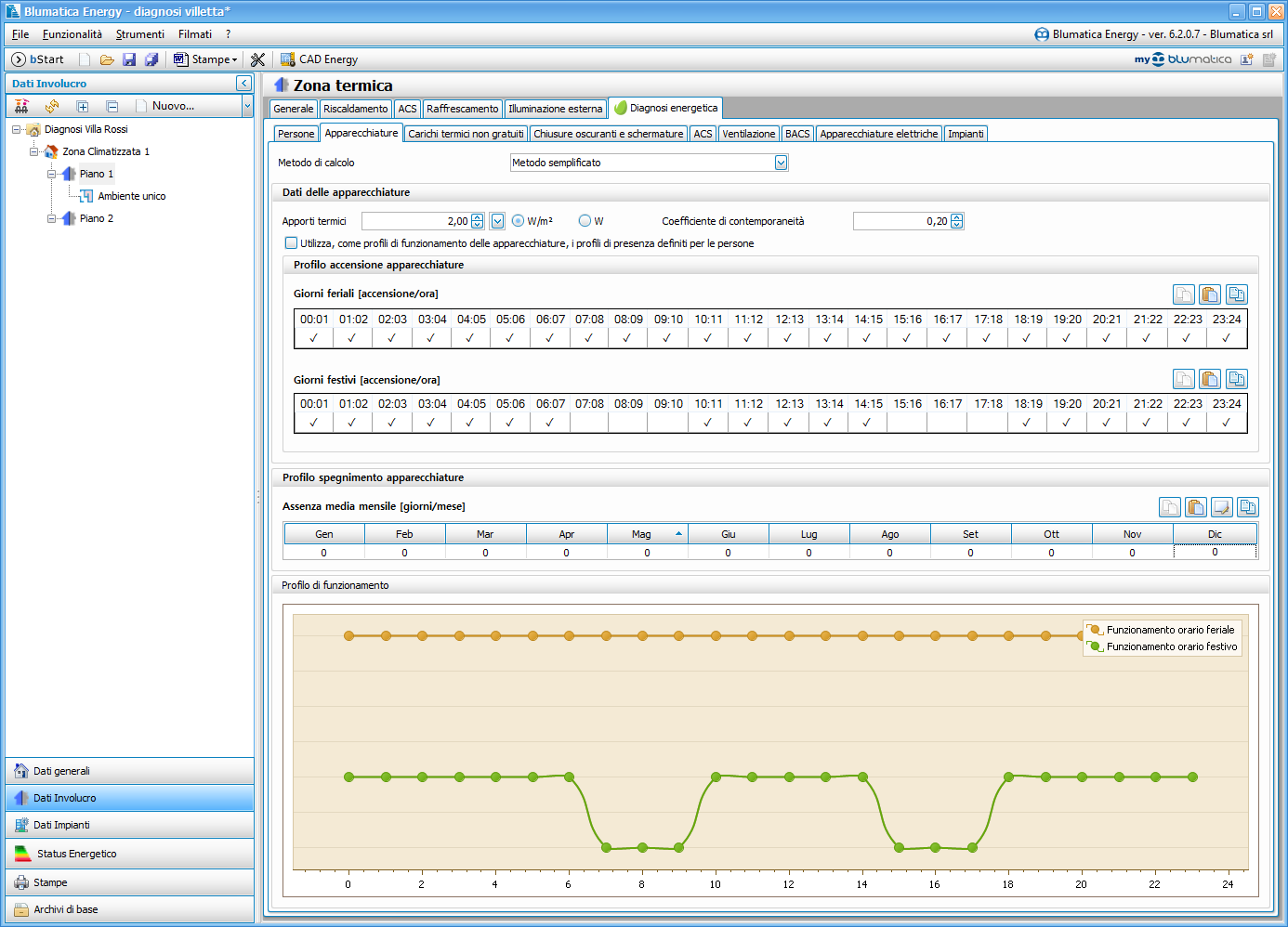1288x927 pixels.
Task: Paste the Giorni feriali profile via clipboard icon
Action: pyautogui.click(x=1209, y=294)
